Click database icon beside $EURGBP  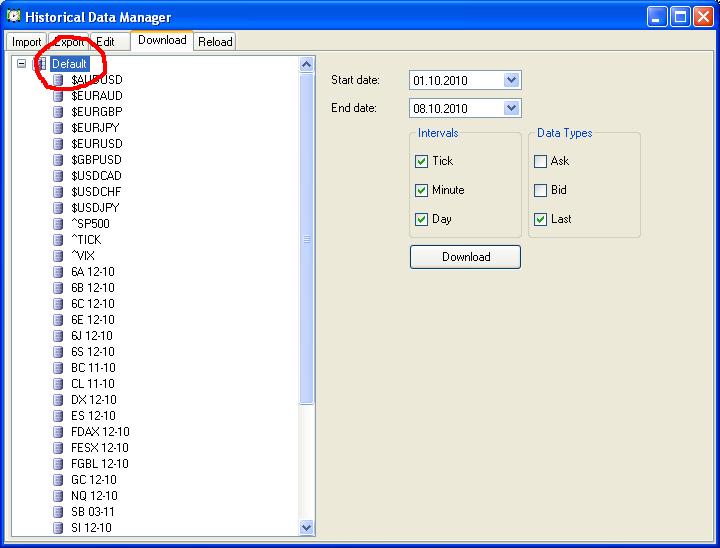(58, 112)
